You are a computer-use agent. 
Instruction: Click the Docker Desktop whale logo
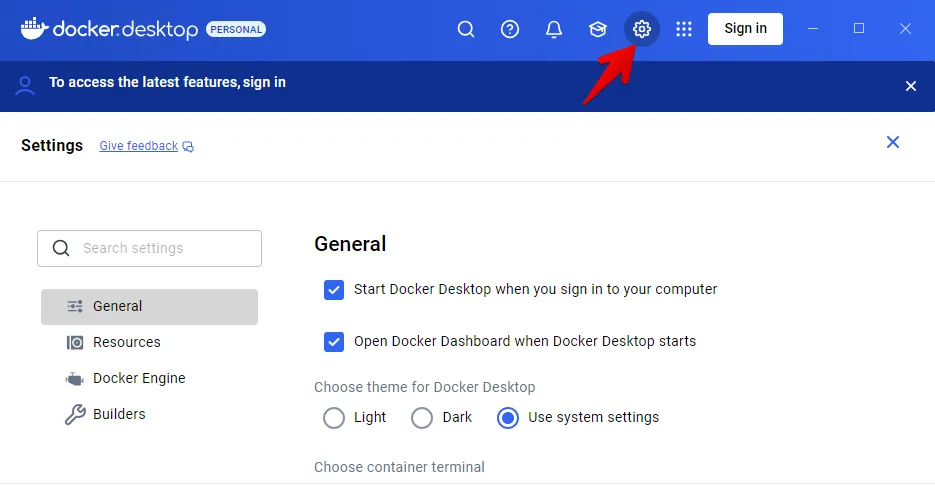pos(34,29)
